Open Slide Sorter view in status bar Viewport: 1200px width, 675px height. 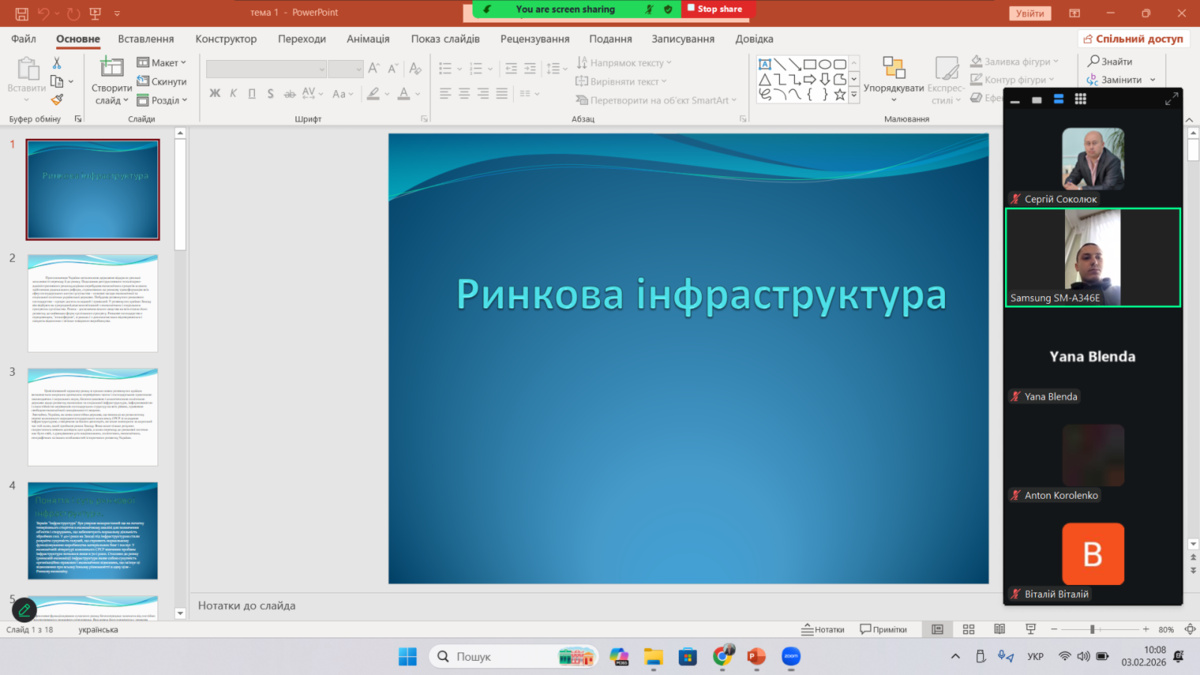click(x=968, y=630)
